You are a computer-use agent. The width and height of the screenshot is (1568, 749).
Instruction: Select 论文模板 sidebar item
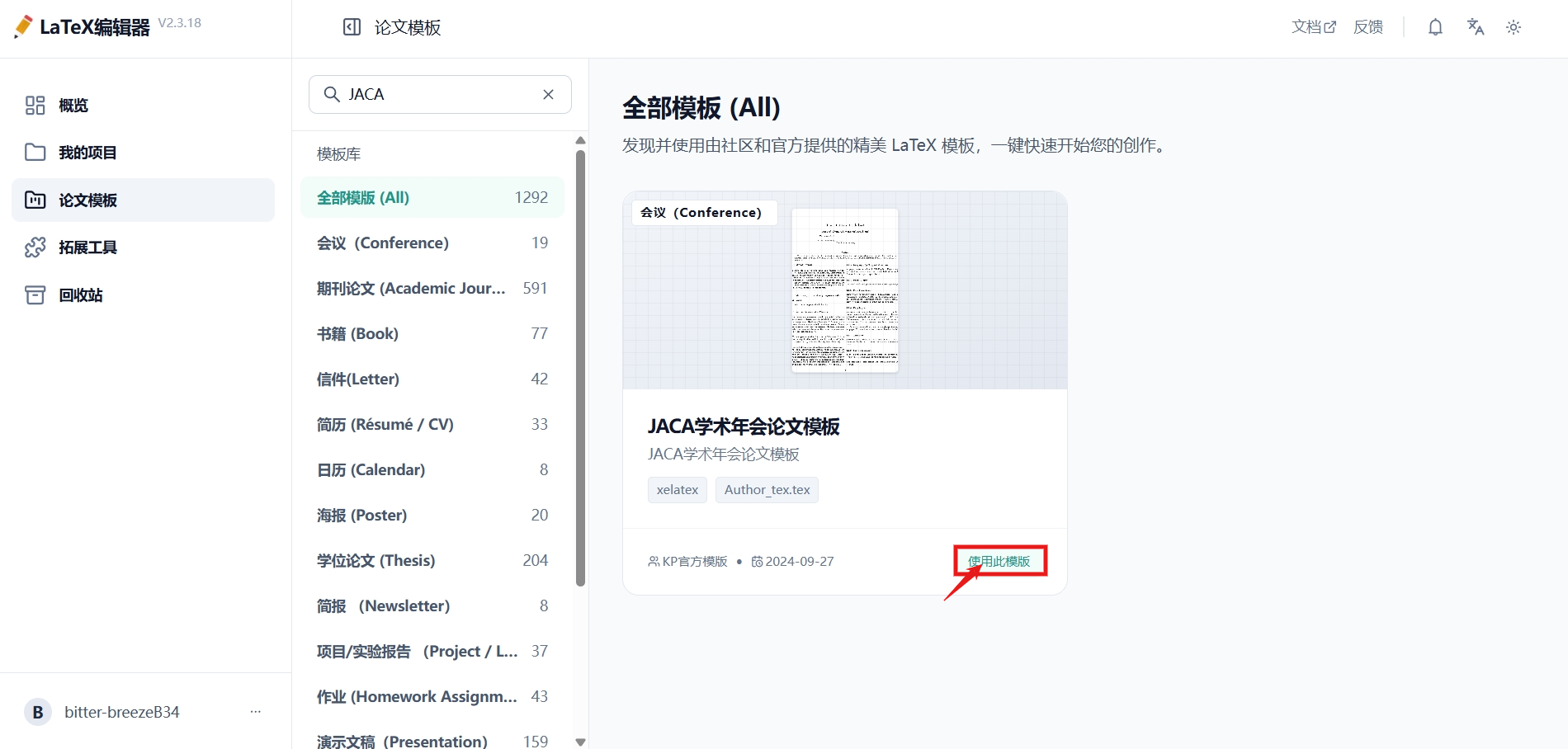[x=143, y=200]
